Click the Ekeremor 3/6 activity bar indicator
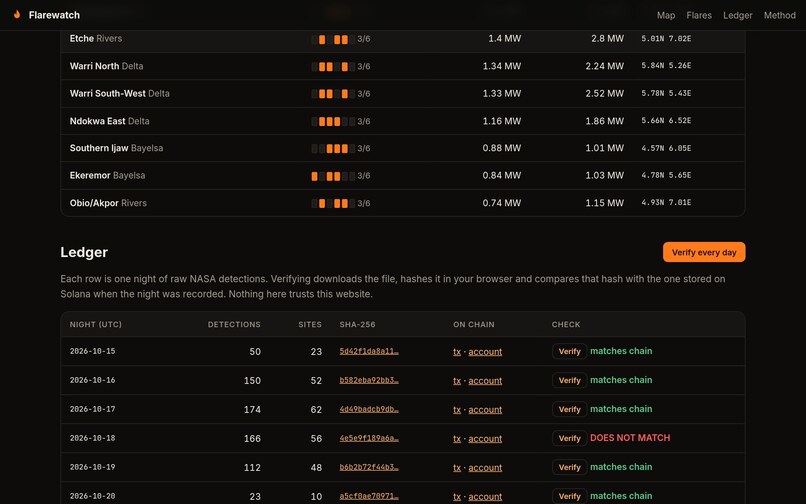 pos(333,176)
